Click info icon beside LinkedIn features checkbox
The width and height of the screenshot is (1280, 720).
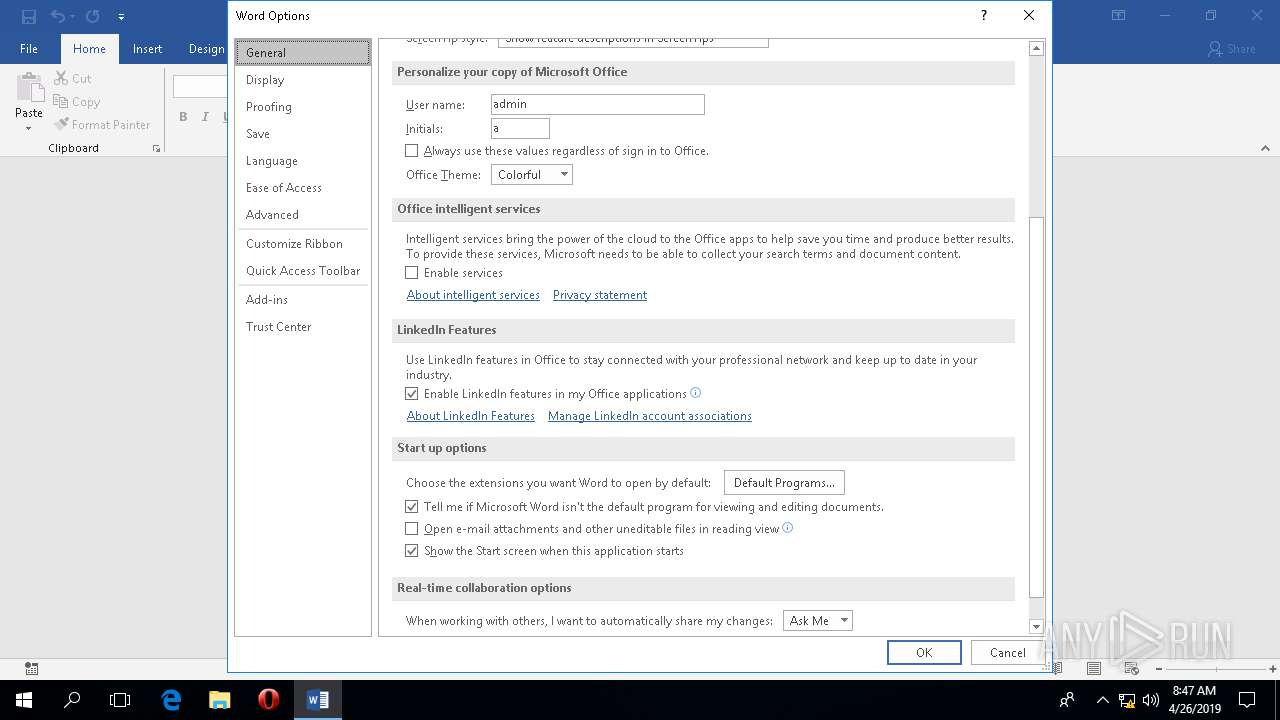pyautogui.click(x=696, y=393)
